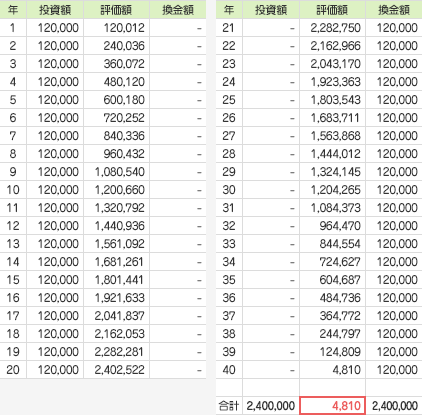
Task: Click cell with value 1,320,792
Action: click(117, 208)
